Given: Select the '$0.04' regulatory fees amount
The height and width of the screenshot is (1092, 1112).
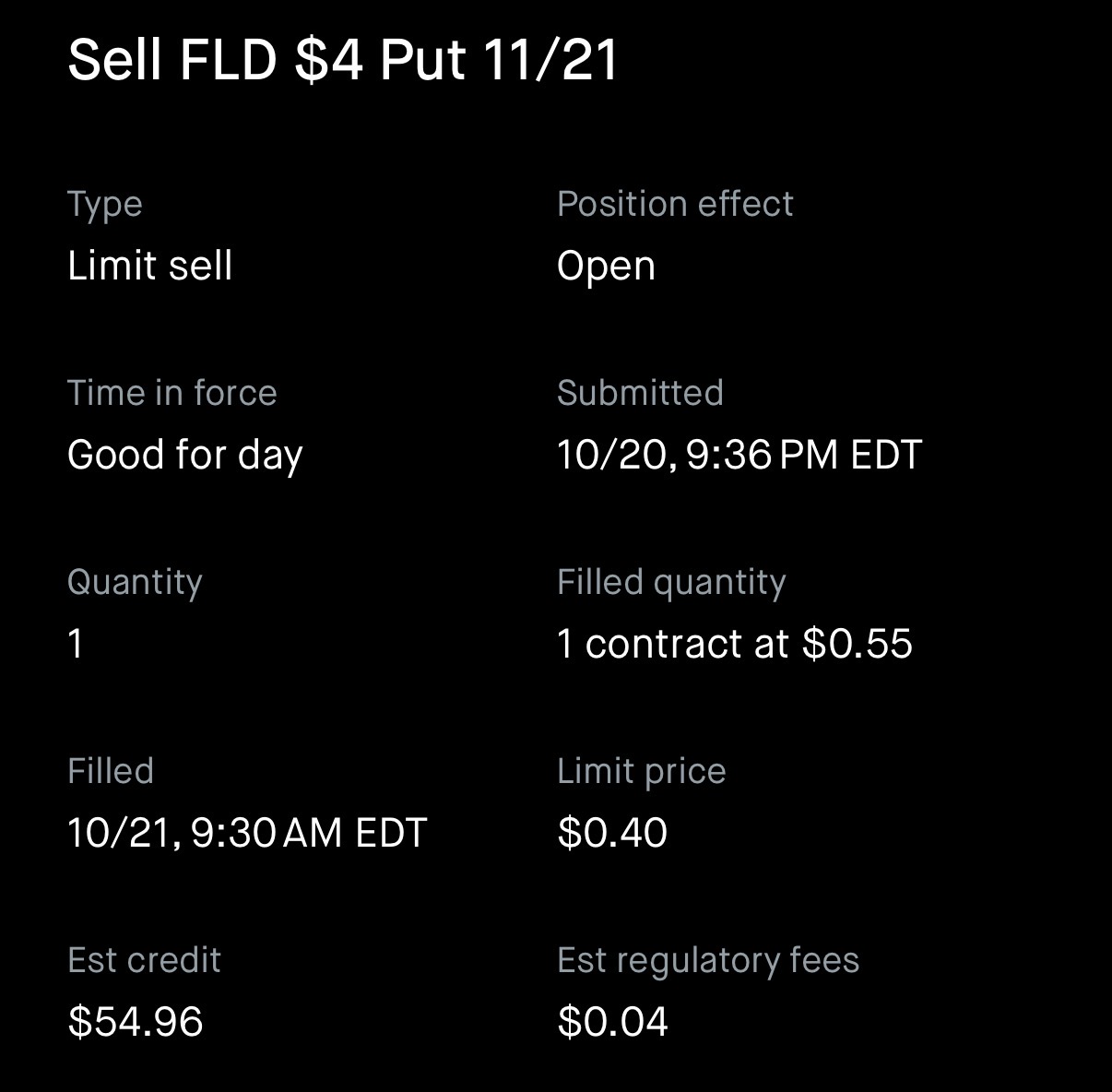Looking at the screenshot, I should 612,1022.
